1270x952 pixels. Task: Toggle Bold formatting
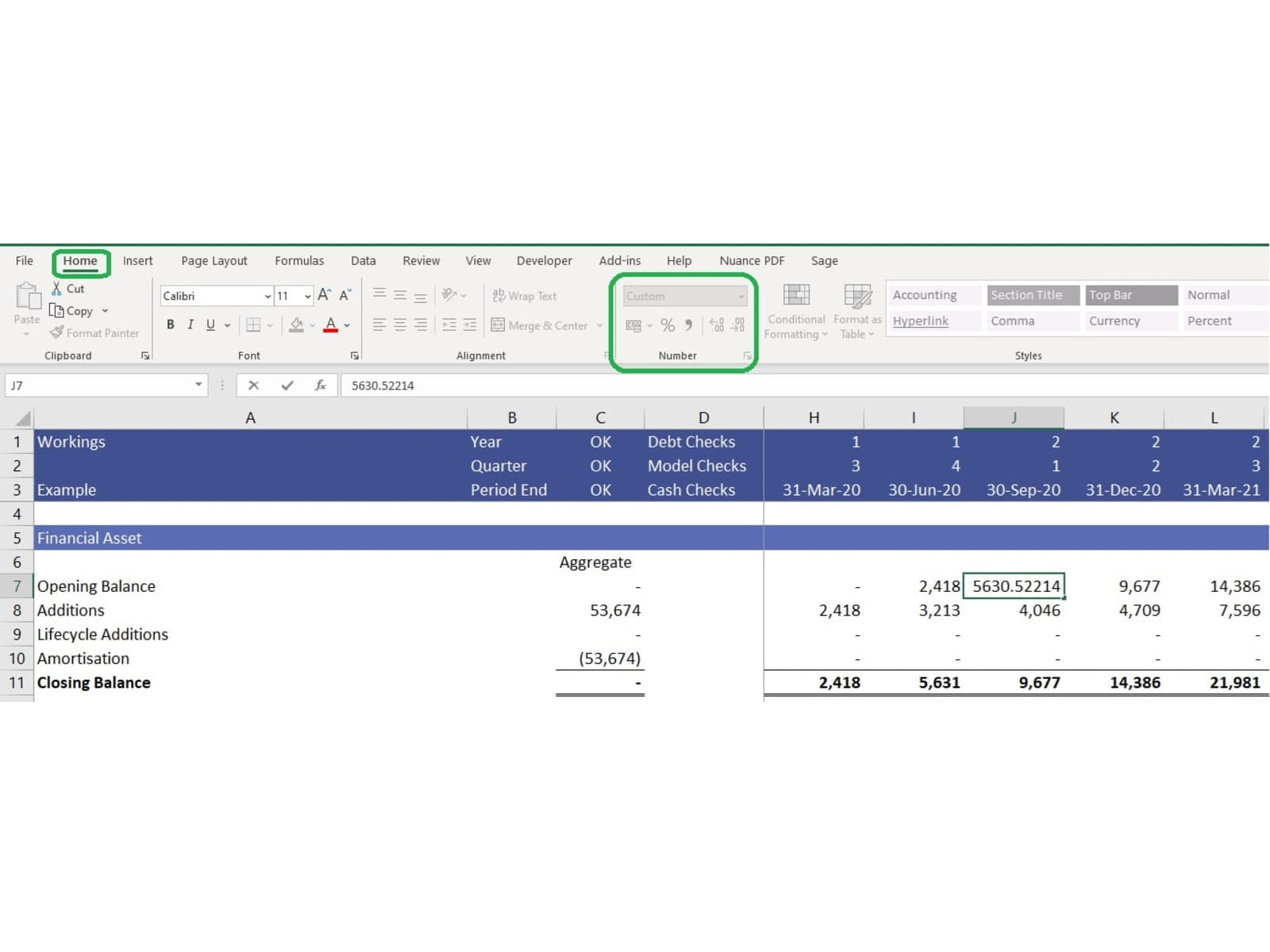[x=170, y=325]
